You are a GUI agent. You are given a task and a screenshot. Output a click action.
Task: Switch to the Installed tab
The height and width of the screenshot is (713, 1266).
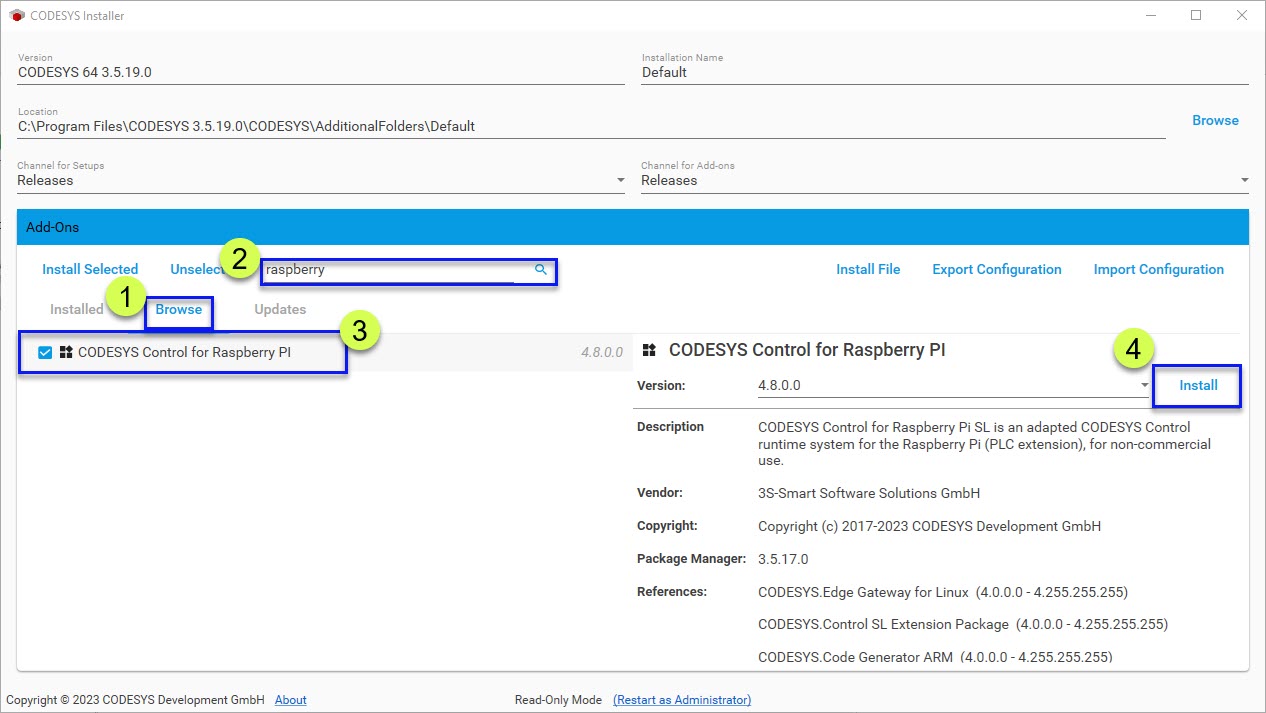click(75, 309)
